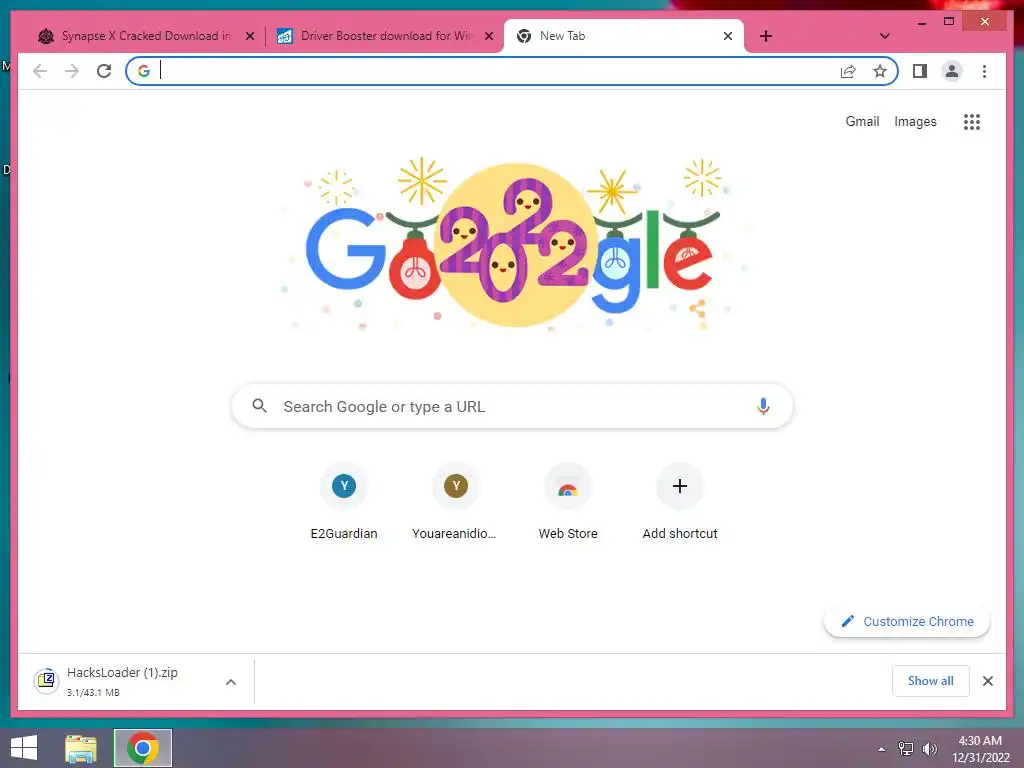Close the New Tab tab
The image size is (1024, 768).
pos(728,36)
